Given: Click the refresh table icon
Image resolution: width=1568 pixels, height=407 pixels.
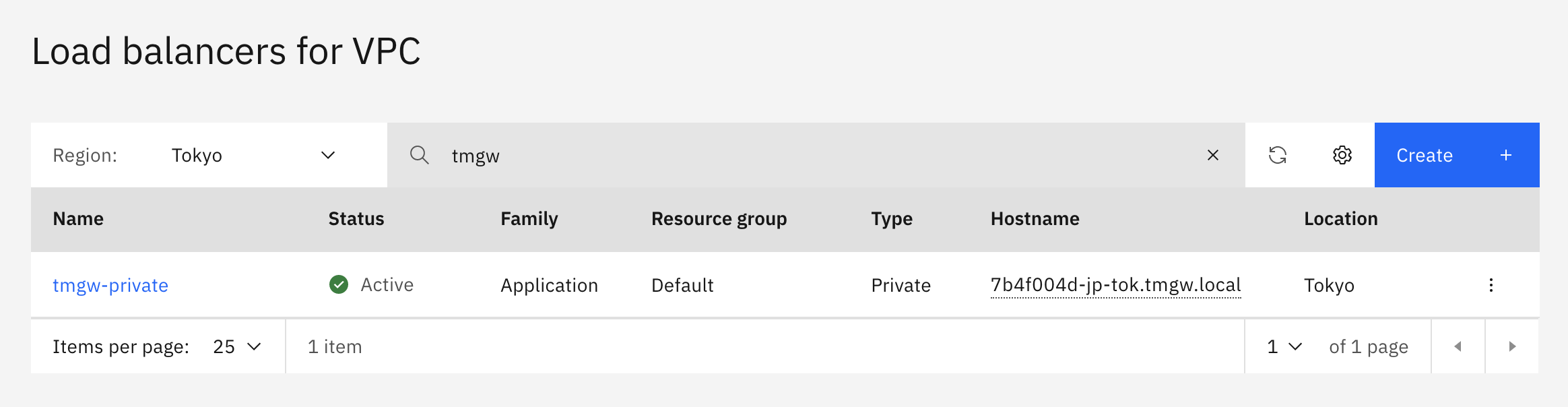Looking at the screenshot, I should (x=1277, y=155).
